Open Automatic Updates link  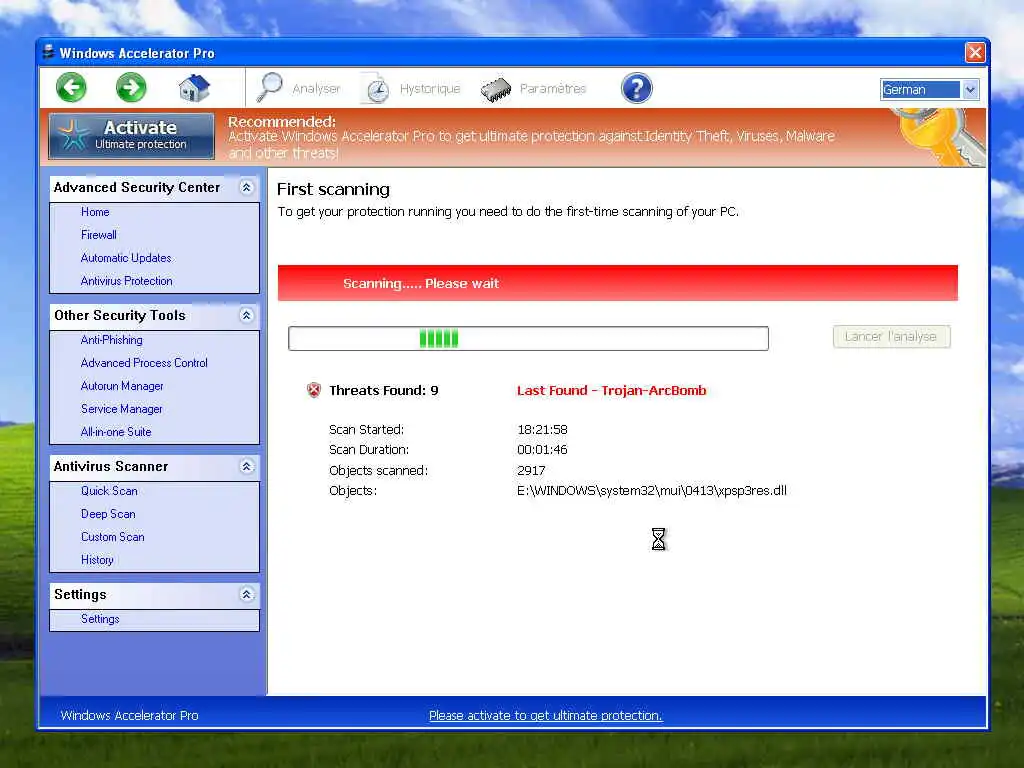126,258
